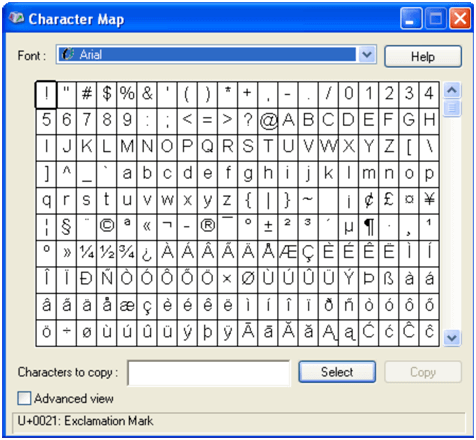Click the vertical scrollbar thumb
The image size is (476, 440).
pyautogui.click(x=452, y=108)
